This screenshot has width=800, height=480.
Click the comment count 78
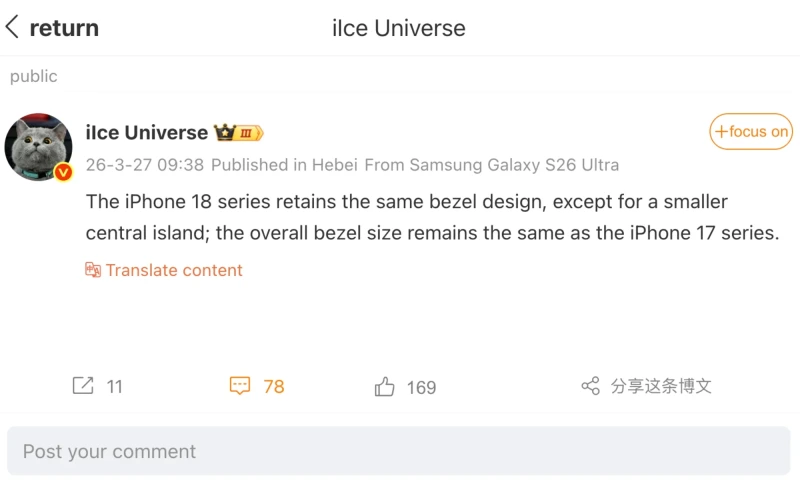[274, 387]
